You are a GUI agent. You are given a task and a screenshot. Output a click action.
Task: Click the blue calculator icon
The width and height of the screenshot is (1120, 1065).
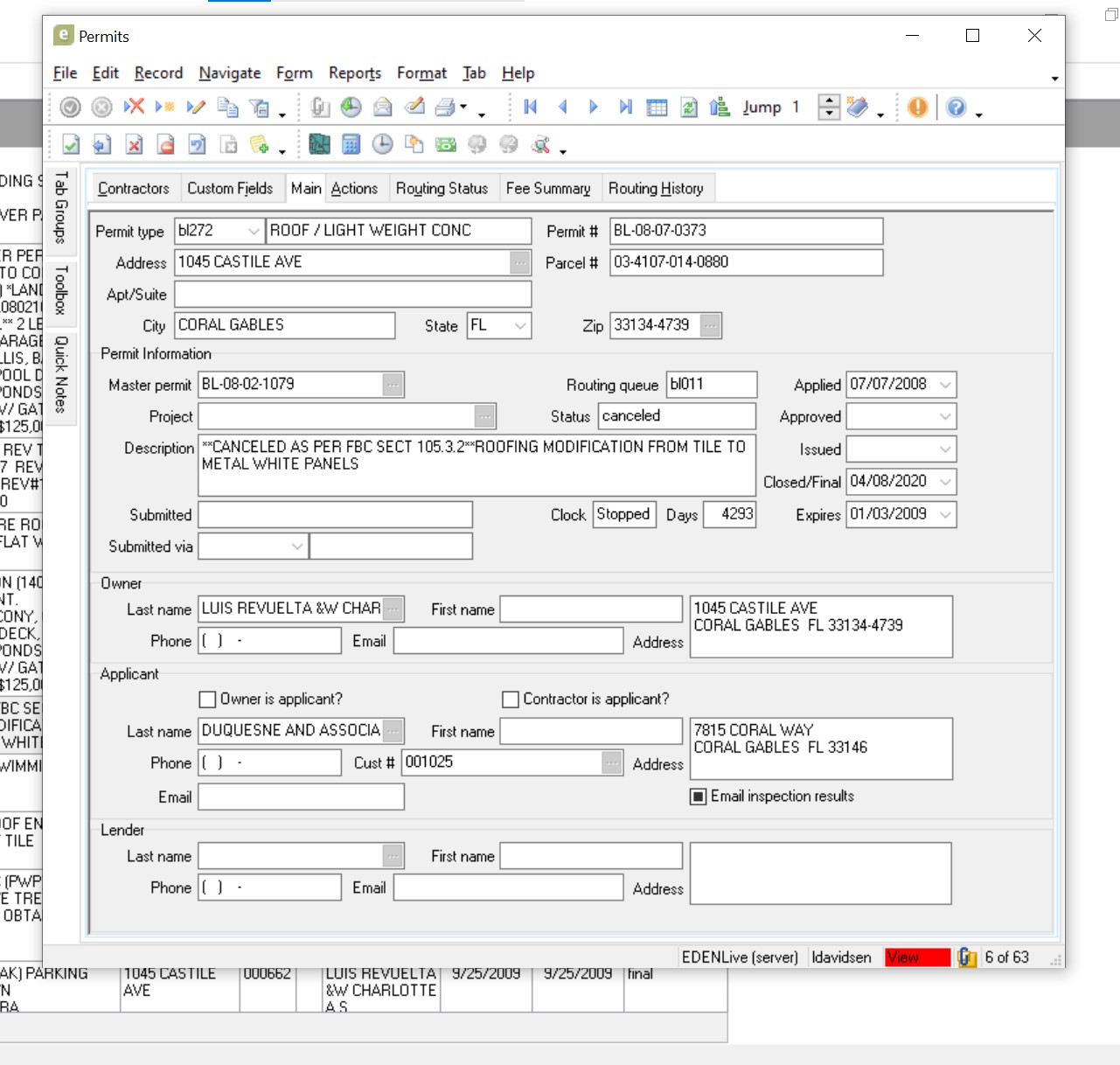pyautogui.click(x=351, y=145)
